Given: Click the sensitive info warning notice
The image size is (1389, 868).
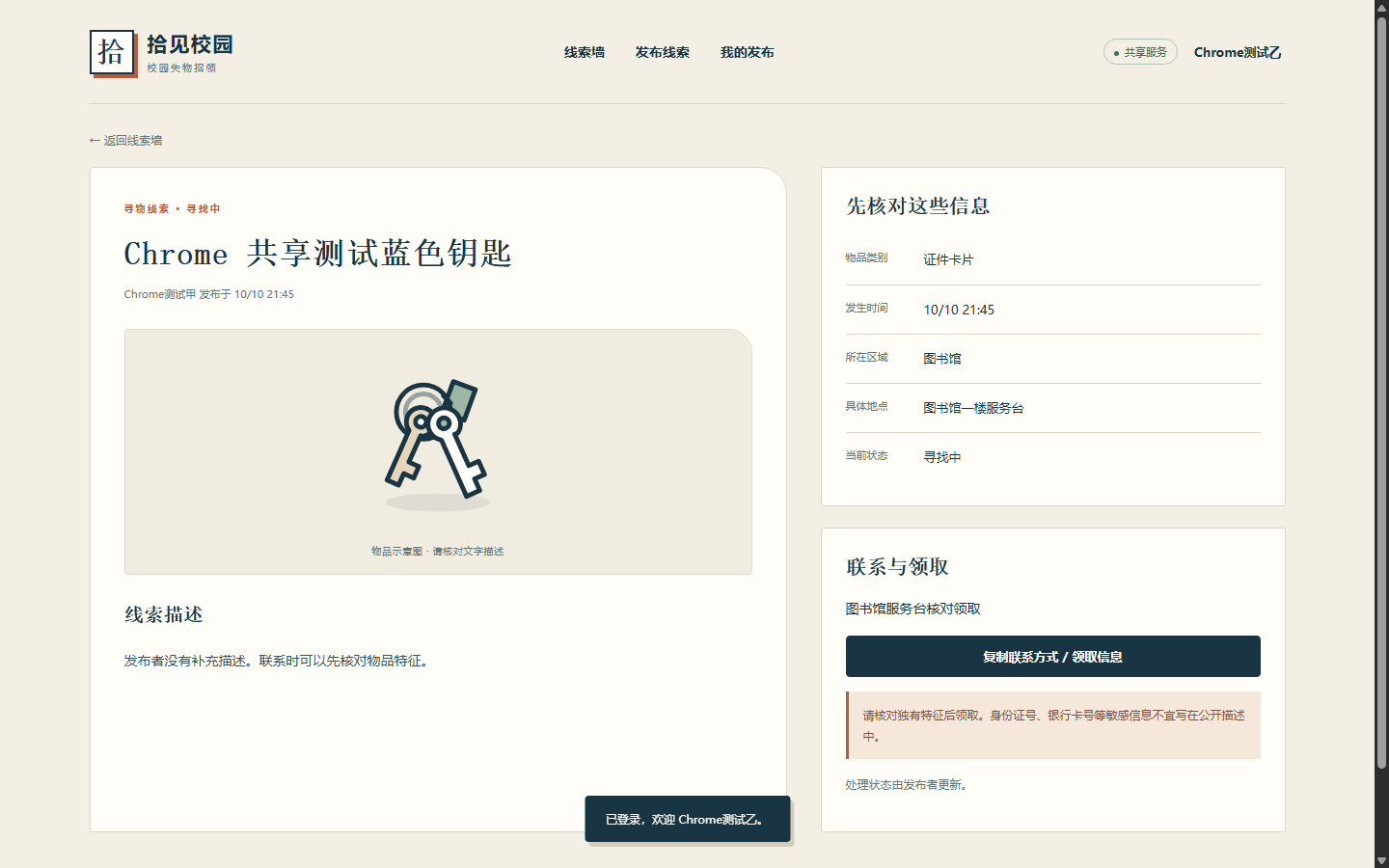Looking at the screenshot, I should point(1053,725).
